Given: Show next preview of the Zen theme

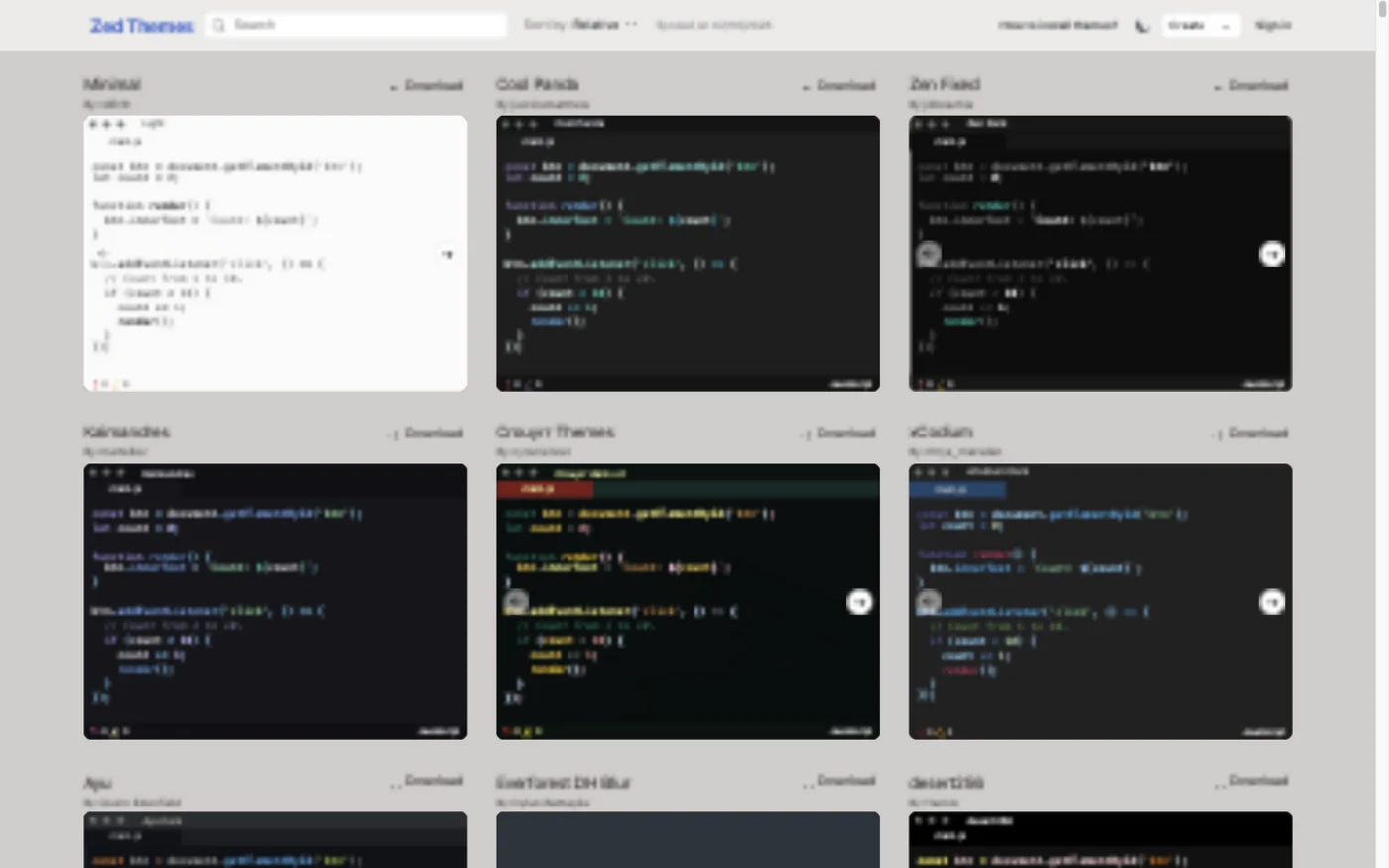Looking at the screenshot, I should (1272, 254).
